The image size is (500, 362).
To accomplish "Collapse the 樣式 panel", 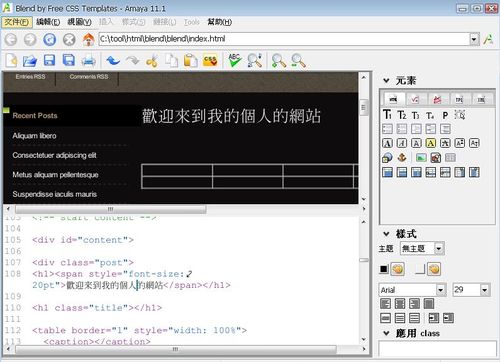I will coord(386,234).
